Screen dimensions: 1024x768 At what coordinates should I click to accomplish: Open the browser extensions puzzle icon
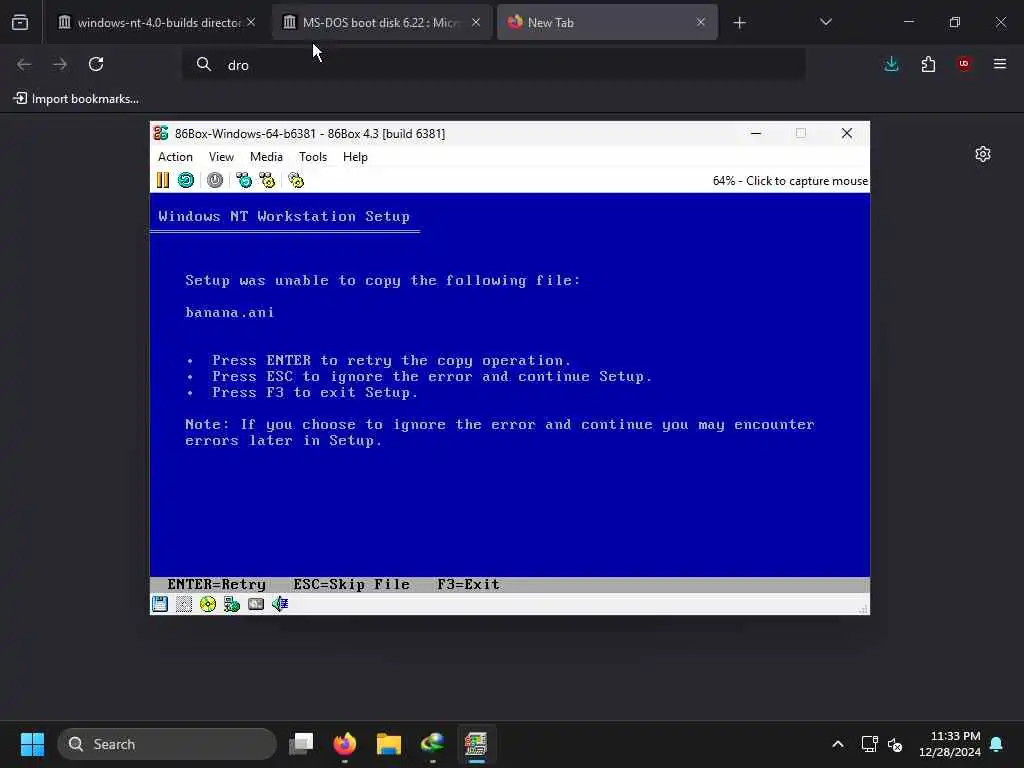pyautogui.click(x=928, y=64)
